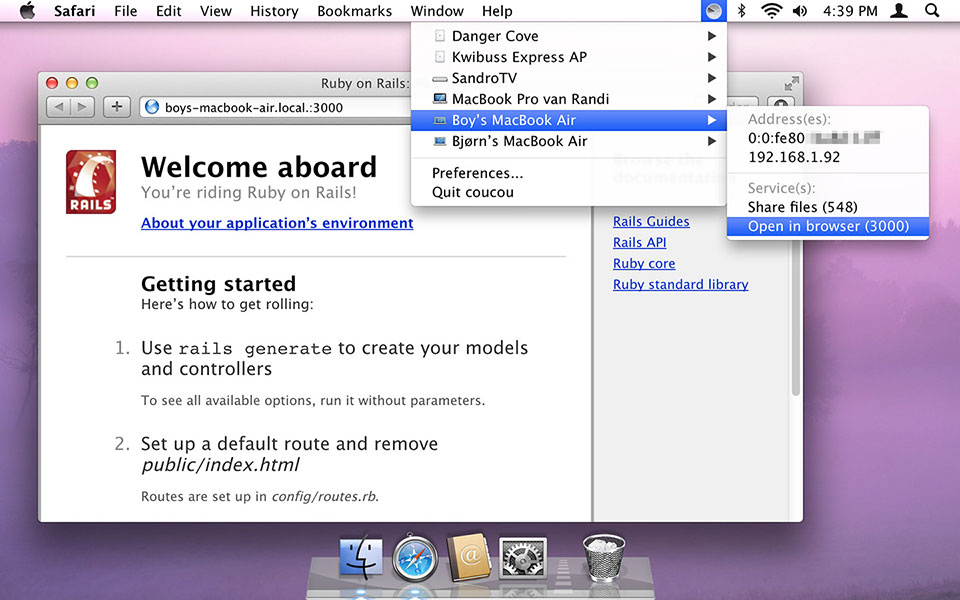Viewport: 960px width, 600px height.
Task: Choose Open in browser (3000)
Action: (828, 226)
